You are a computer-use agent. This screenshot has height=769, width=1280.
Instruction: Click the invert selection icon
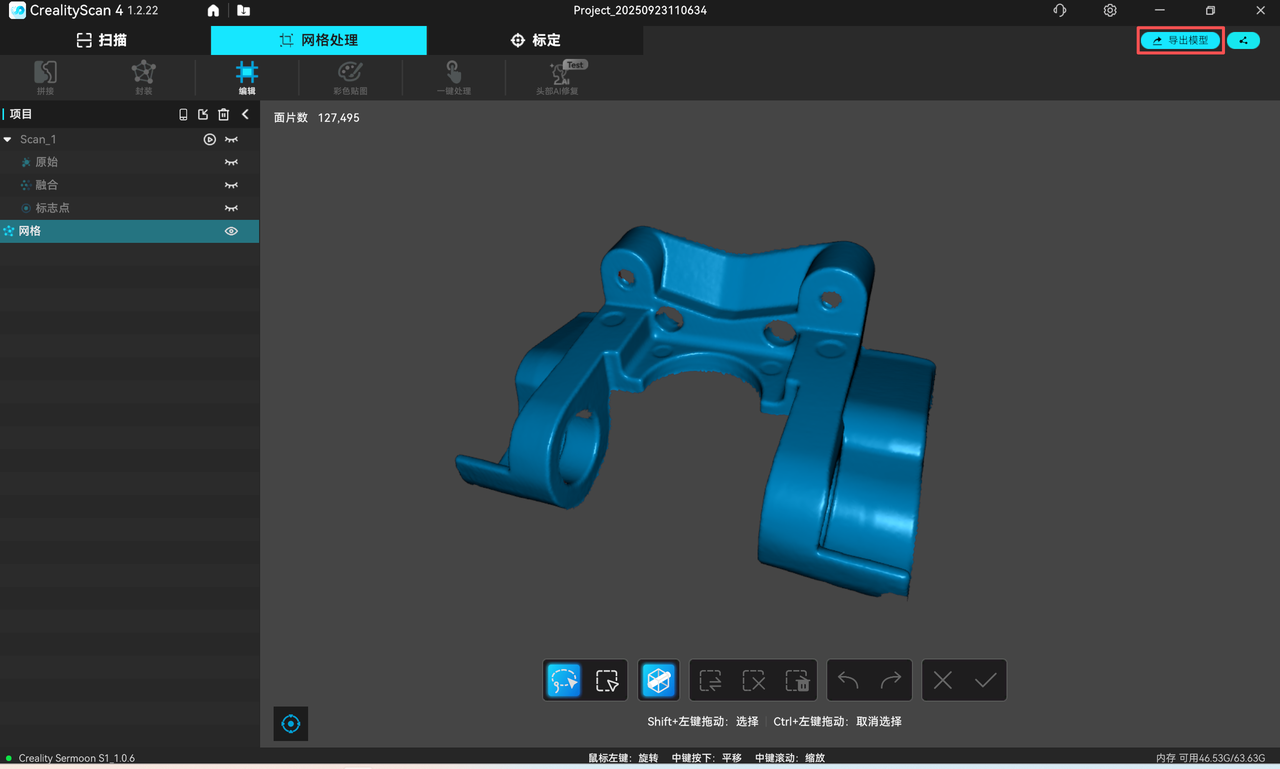pyautogui.click(x=711, y=680)
